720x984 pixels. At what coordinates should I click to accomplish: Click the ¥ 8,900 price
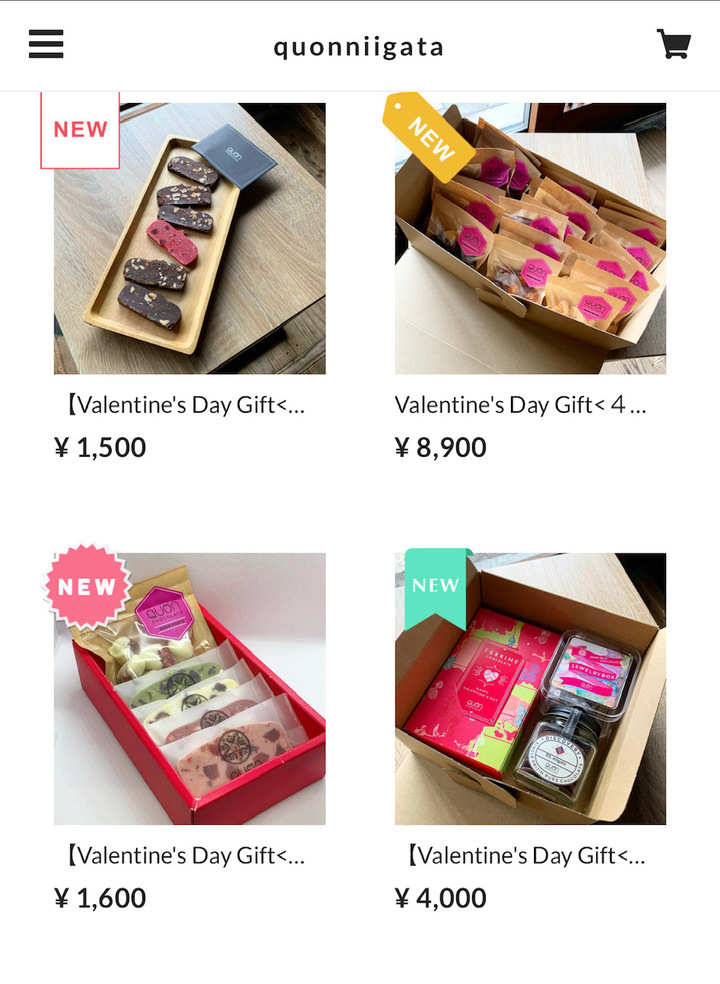441,447
